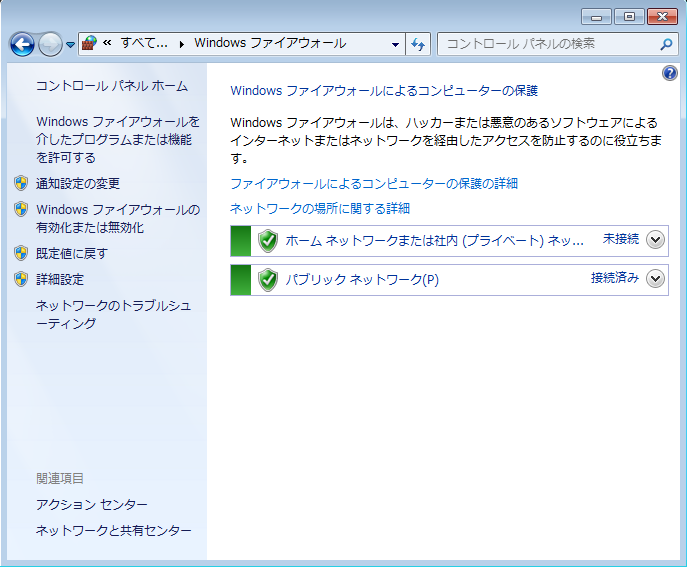Image resolution: width=687 pixels, height=567 pixels.
Task: Expand the arrow after すべて... breadcrumb
Action: 181,44
